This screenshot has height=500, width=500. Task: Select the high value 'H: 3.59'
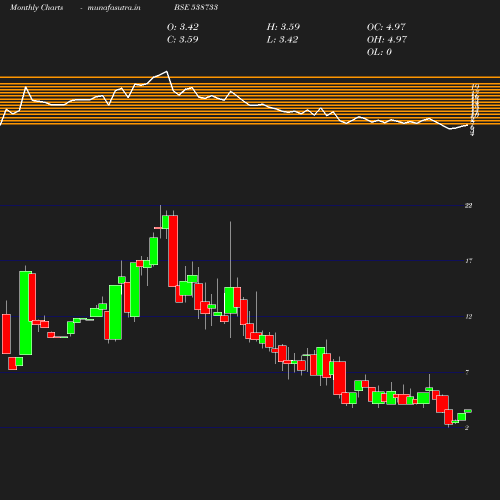283,27
